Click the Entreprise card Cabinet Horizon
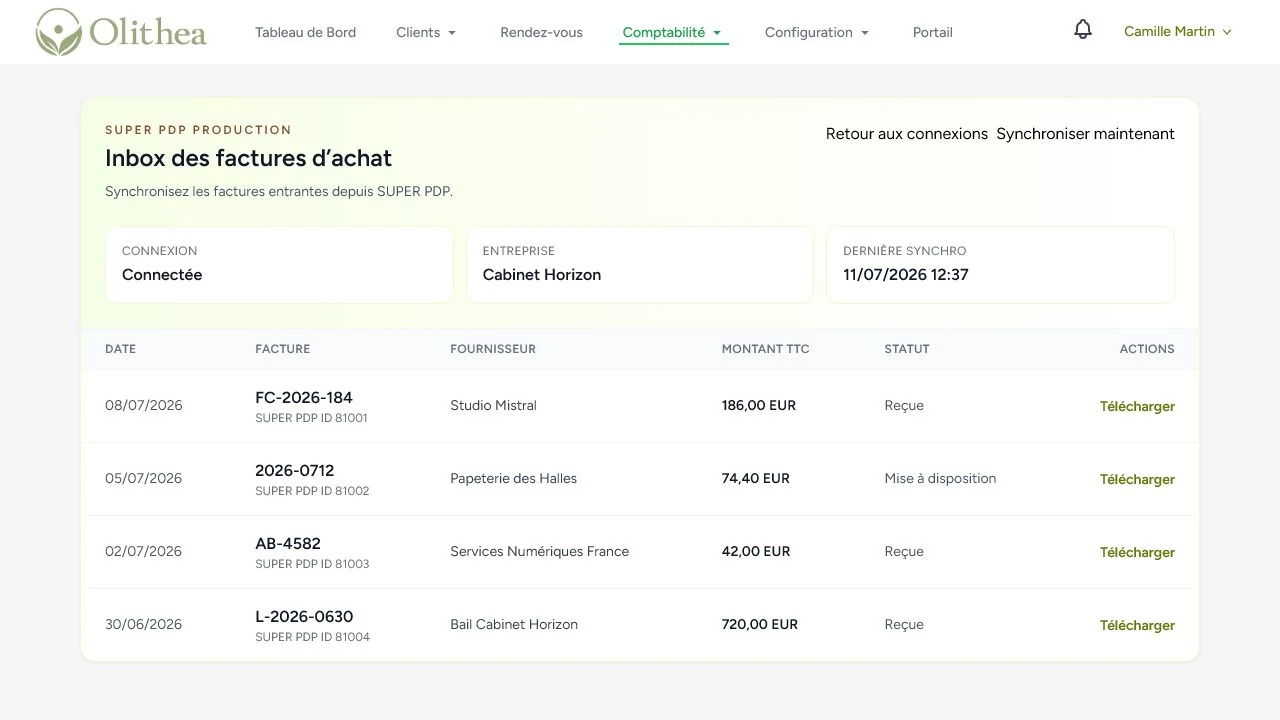 640,264
